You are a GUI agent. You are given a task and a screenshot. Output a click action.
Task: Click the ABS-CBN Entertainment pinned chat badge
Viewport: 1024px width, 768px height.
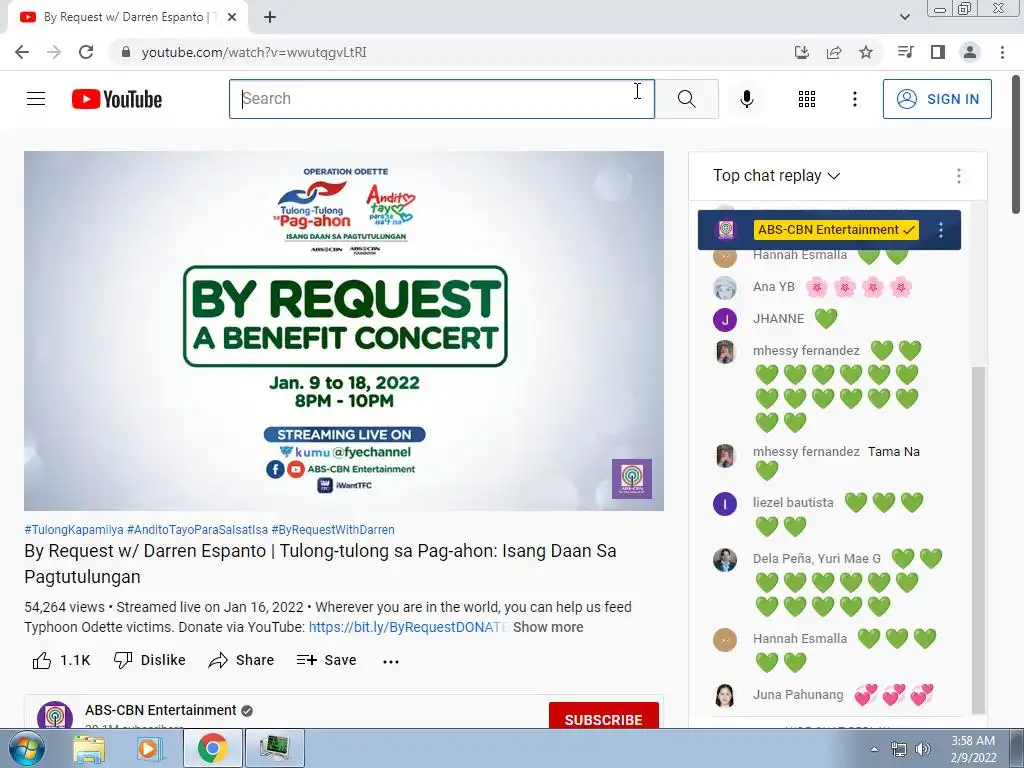point(836,230)
